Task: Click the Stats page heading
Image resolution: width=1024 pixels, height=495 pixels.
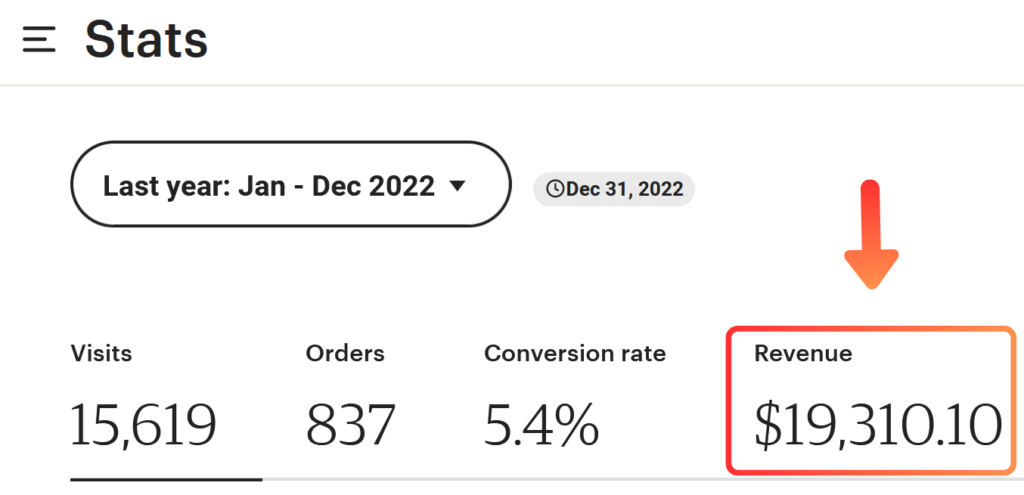Action: [146, 40]
